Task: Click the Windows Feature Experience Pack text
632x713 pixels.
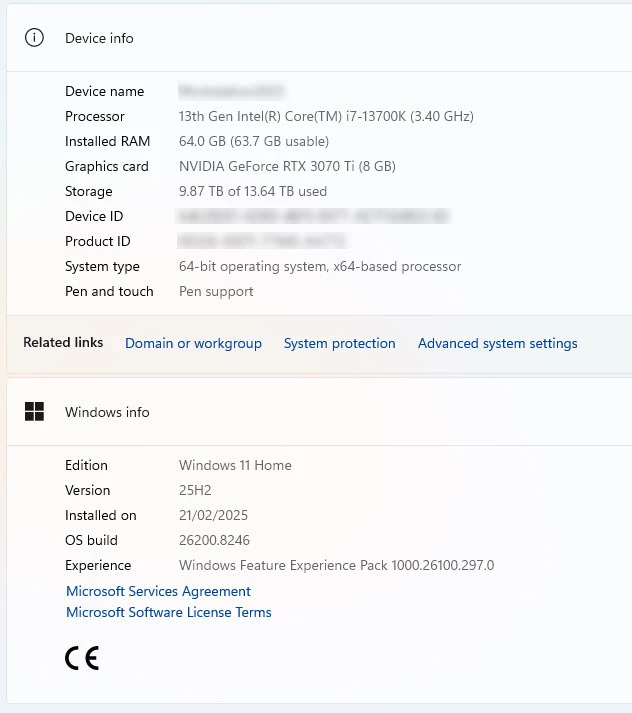Action: [x=336, y=565]
